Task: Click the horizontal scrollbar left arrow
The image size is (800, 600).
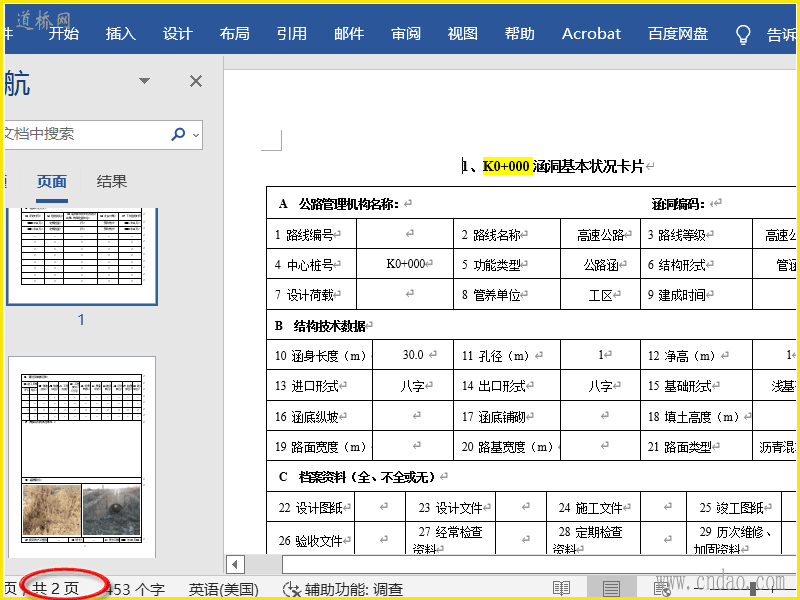Action: pos(235,564)
